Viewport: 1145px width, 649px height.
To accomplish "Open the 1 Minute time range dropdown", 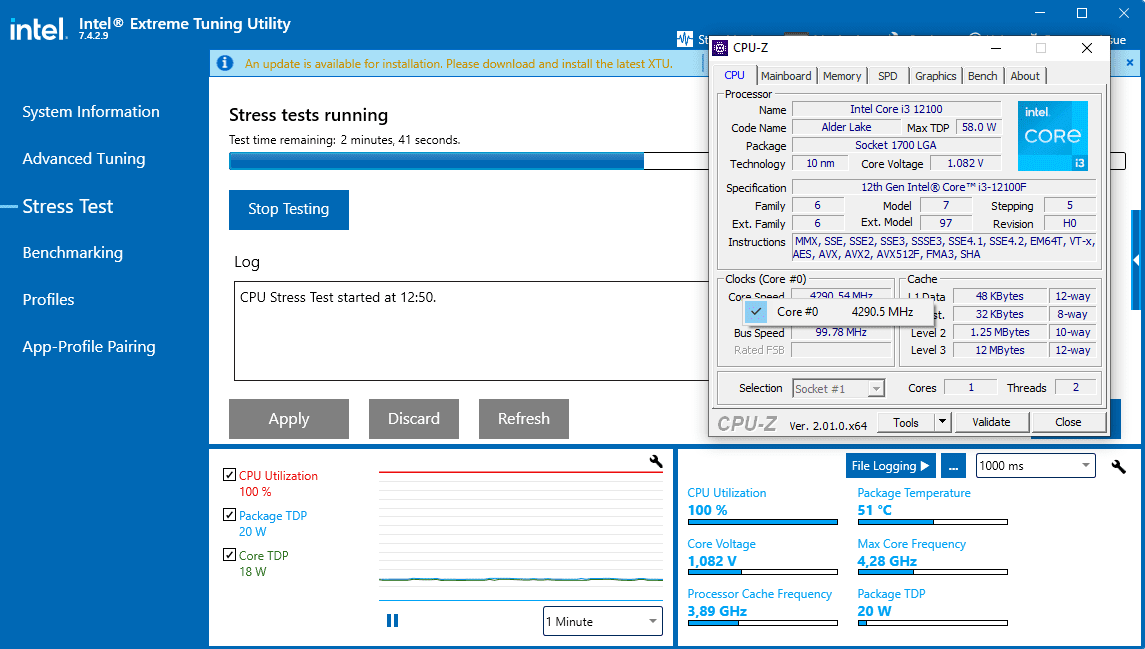I will click(602, 621).
